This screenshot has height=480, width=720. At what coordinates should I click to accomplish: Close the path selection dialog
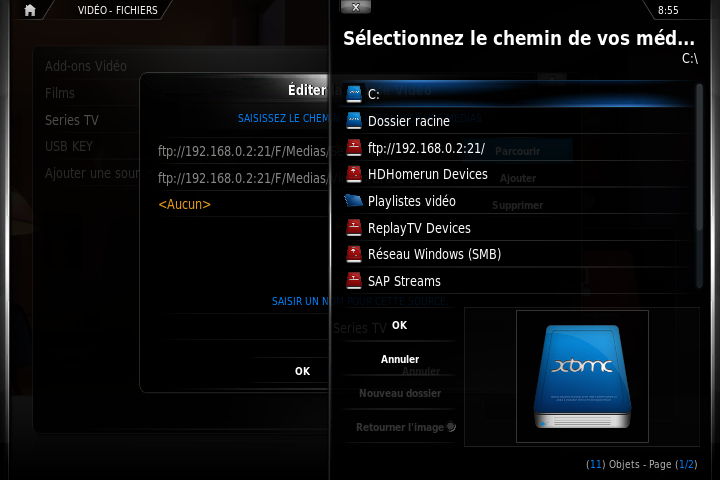355,7
